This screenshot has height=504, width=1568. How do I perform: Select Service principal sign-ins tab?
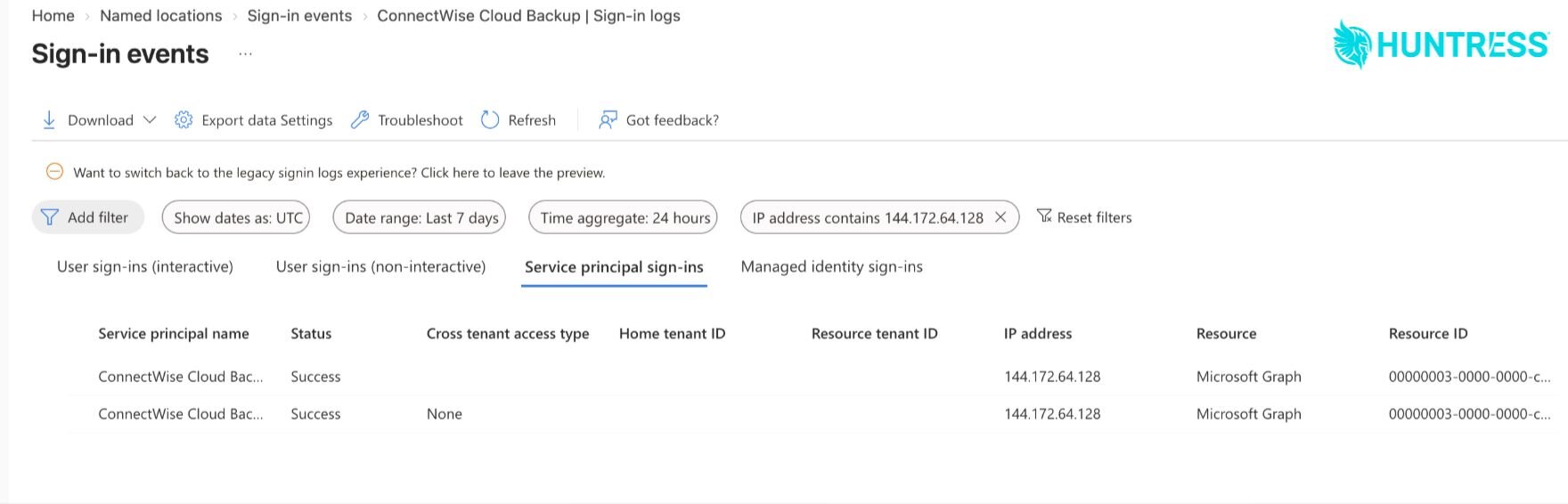point(614,267)
